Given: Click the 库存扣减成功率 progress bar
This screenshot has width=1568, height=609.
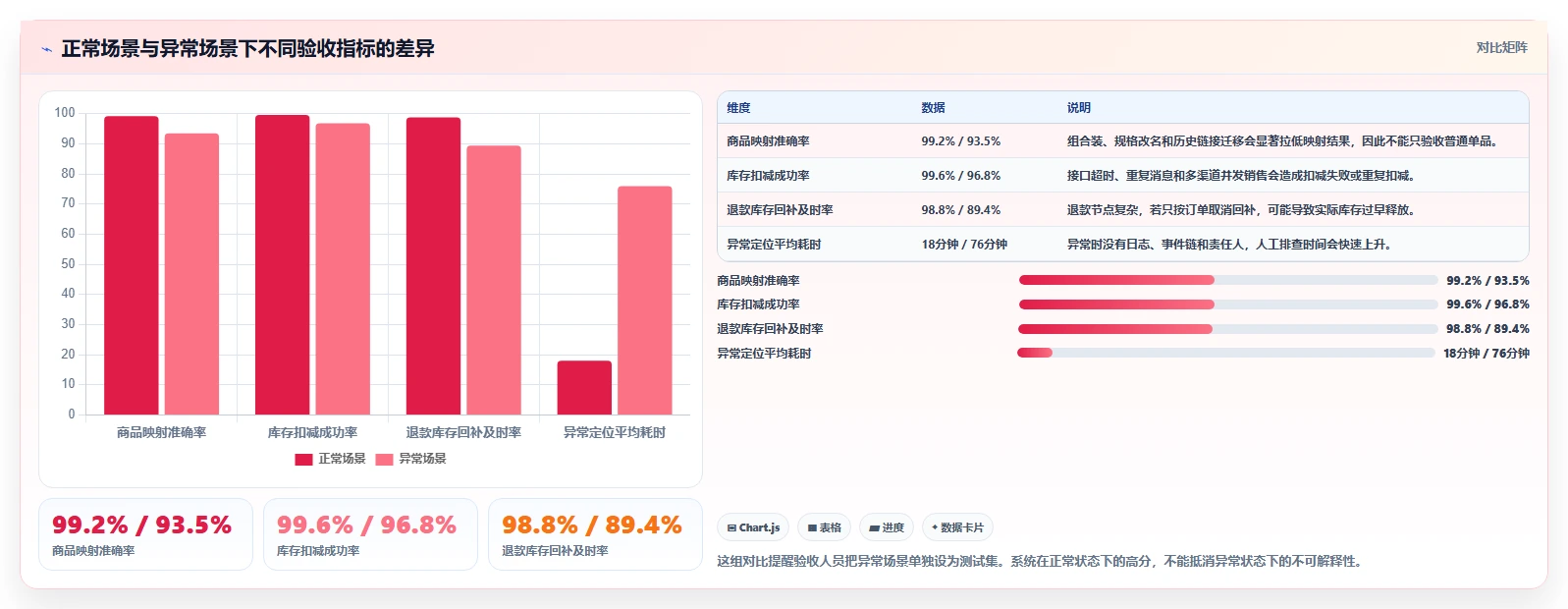Looking at the screenshot, I should [x=1228, y=304].
